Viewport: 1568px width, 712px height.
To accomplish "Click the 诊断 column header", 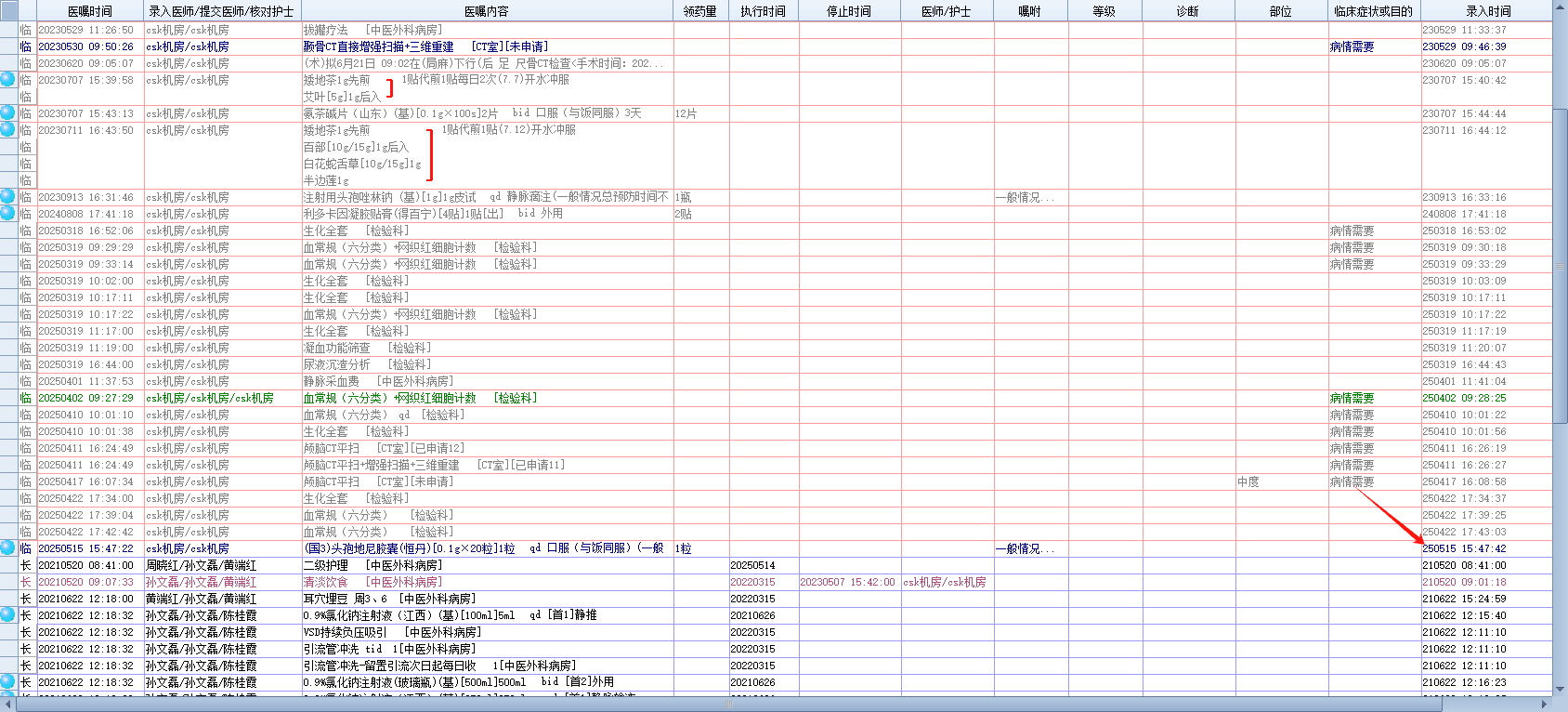I will pos(1188,11).
